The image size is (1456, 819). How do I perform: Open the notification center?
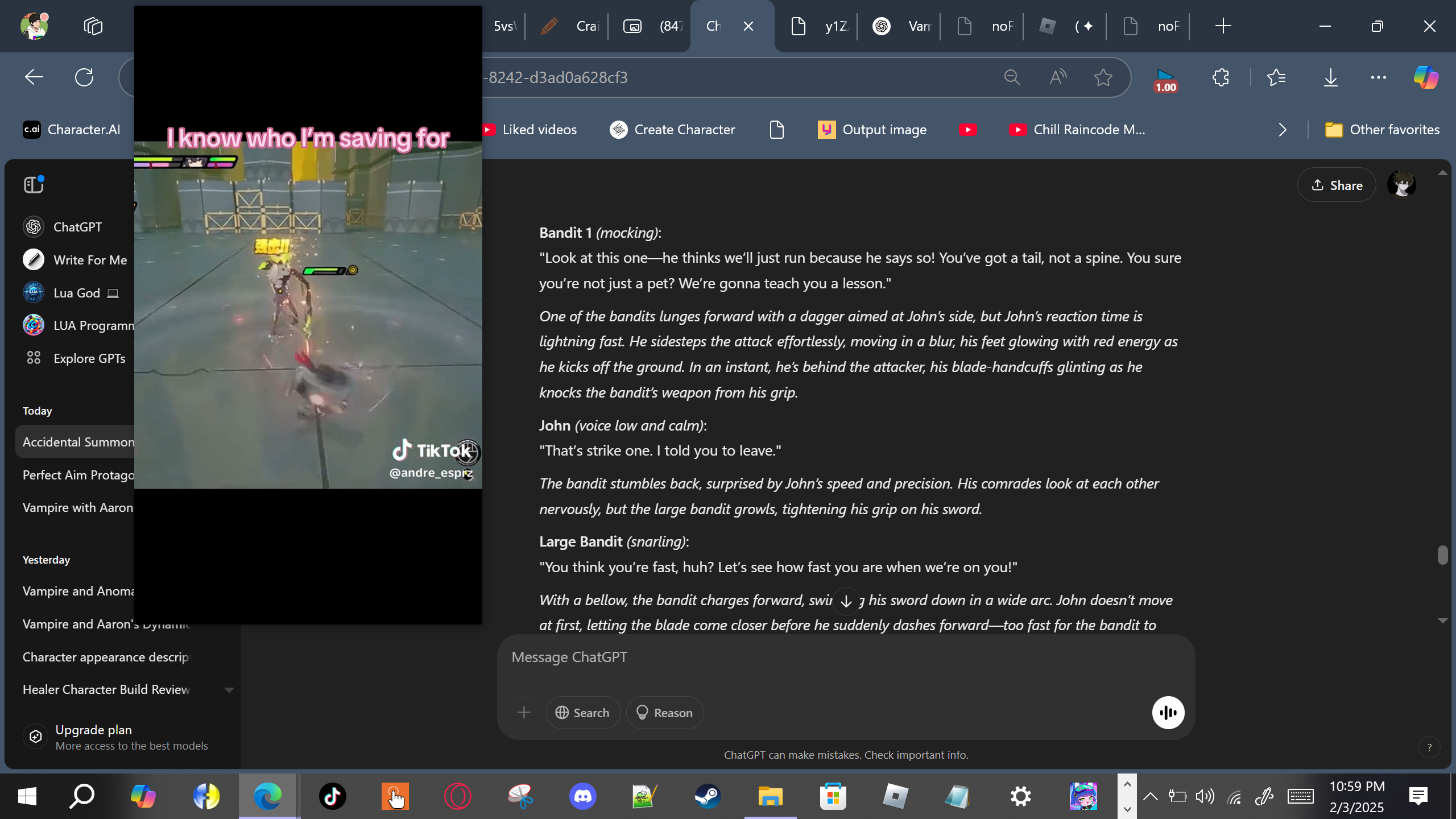click(x=1418, y=796)
